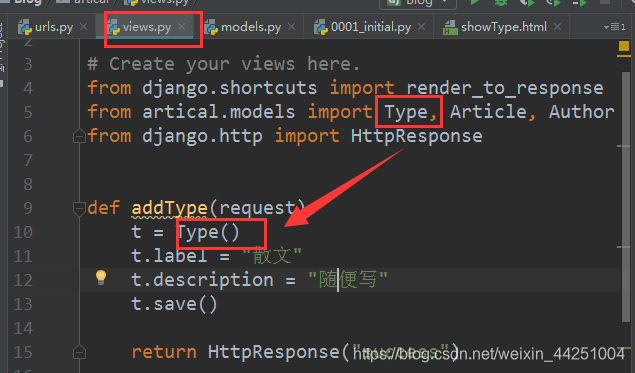The image size is (635, 373).
Task: Collapse the addType function fold at line 9
Action: [x=79, y=209]
